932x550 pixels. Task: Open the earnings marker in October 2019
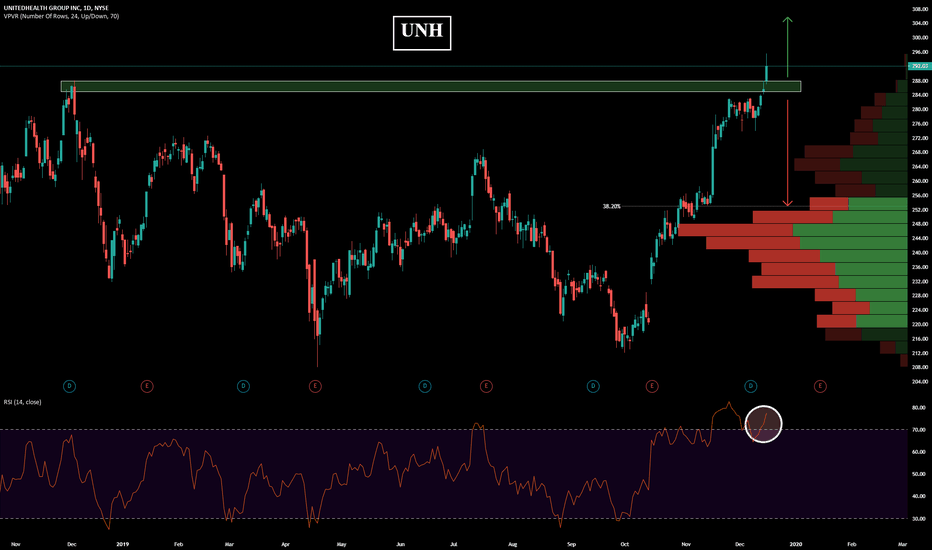pyautogui.click(x=651, y=386)
